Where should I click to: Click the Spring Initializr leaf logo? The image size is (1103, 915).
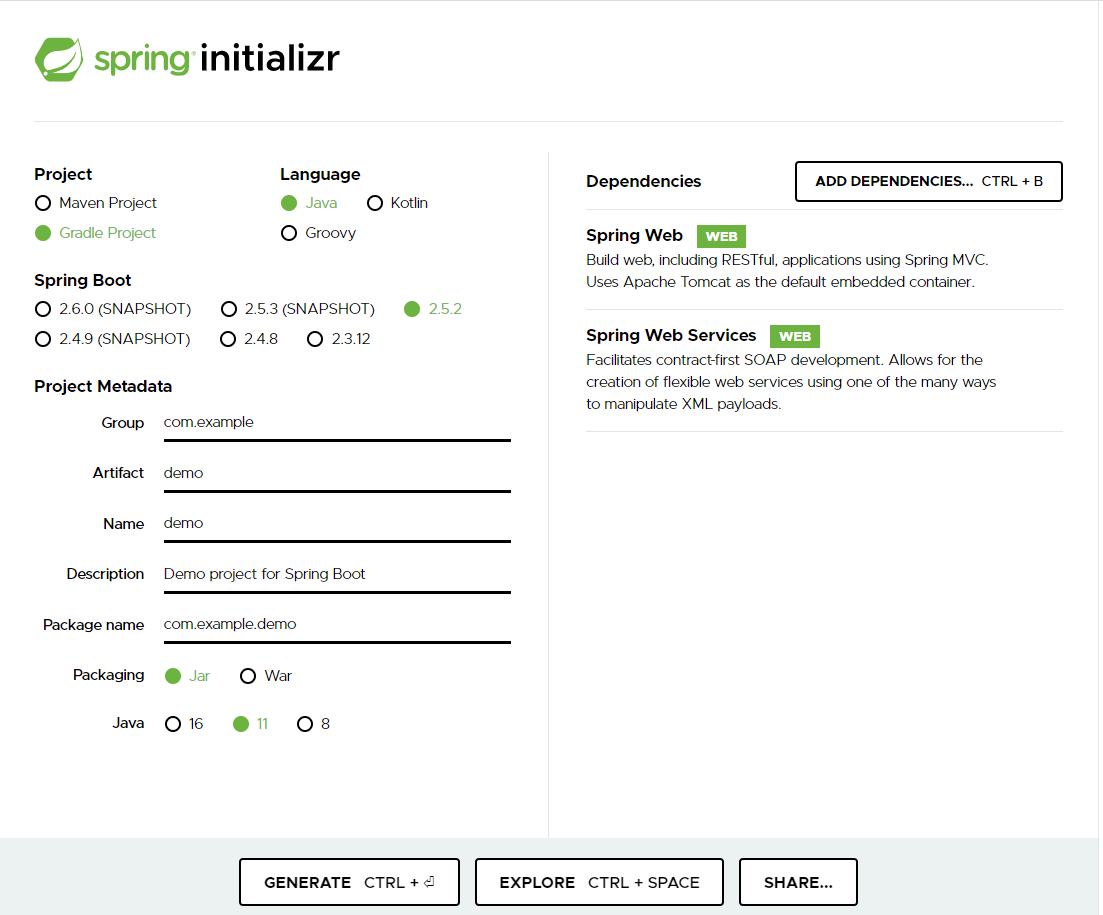point(58,60)
